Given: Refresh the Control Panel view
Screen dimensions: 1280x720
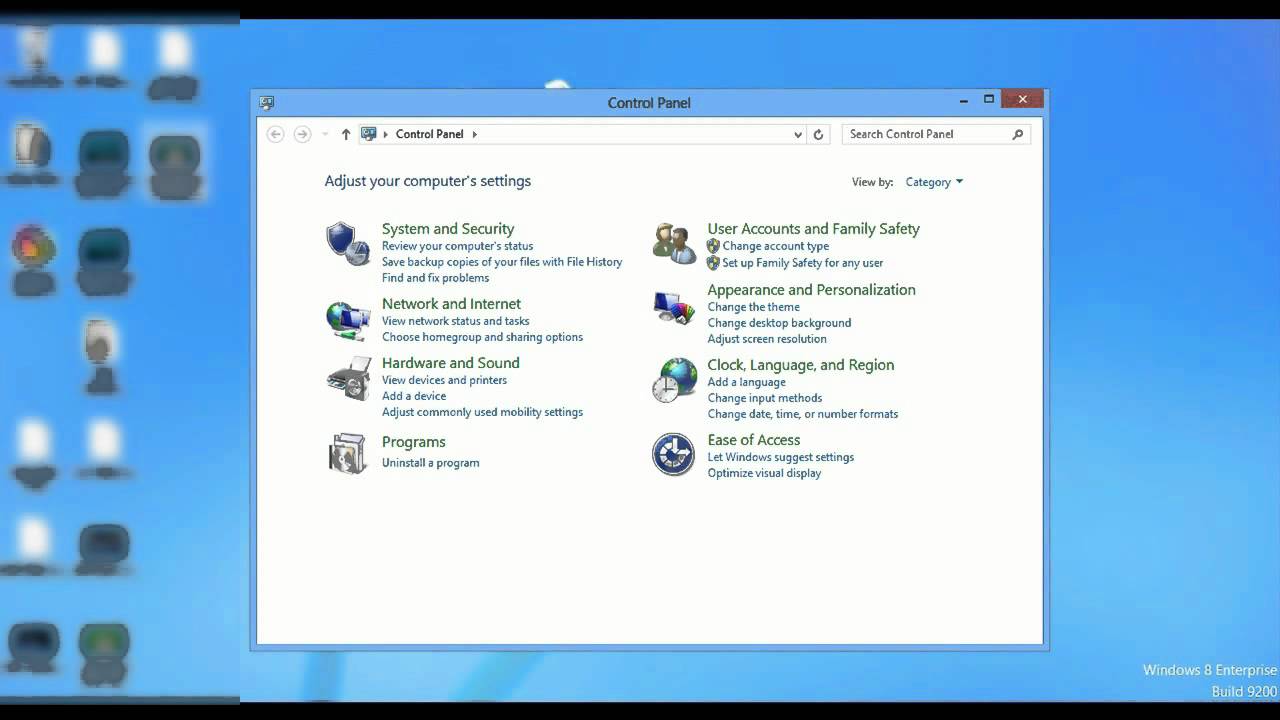Looking at the screenshot, I should (818, 134).
